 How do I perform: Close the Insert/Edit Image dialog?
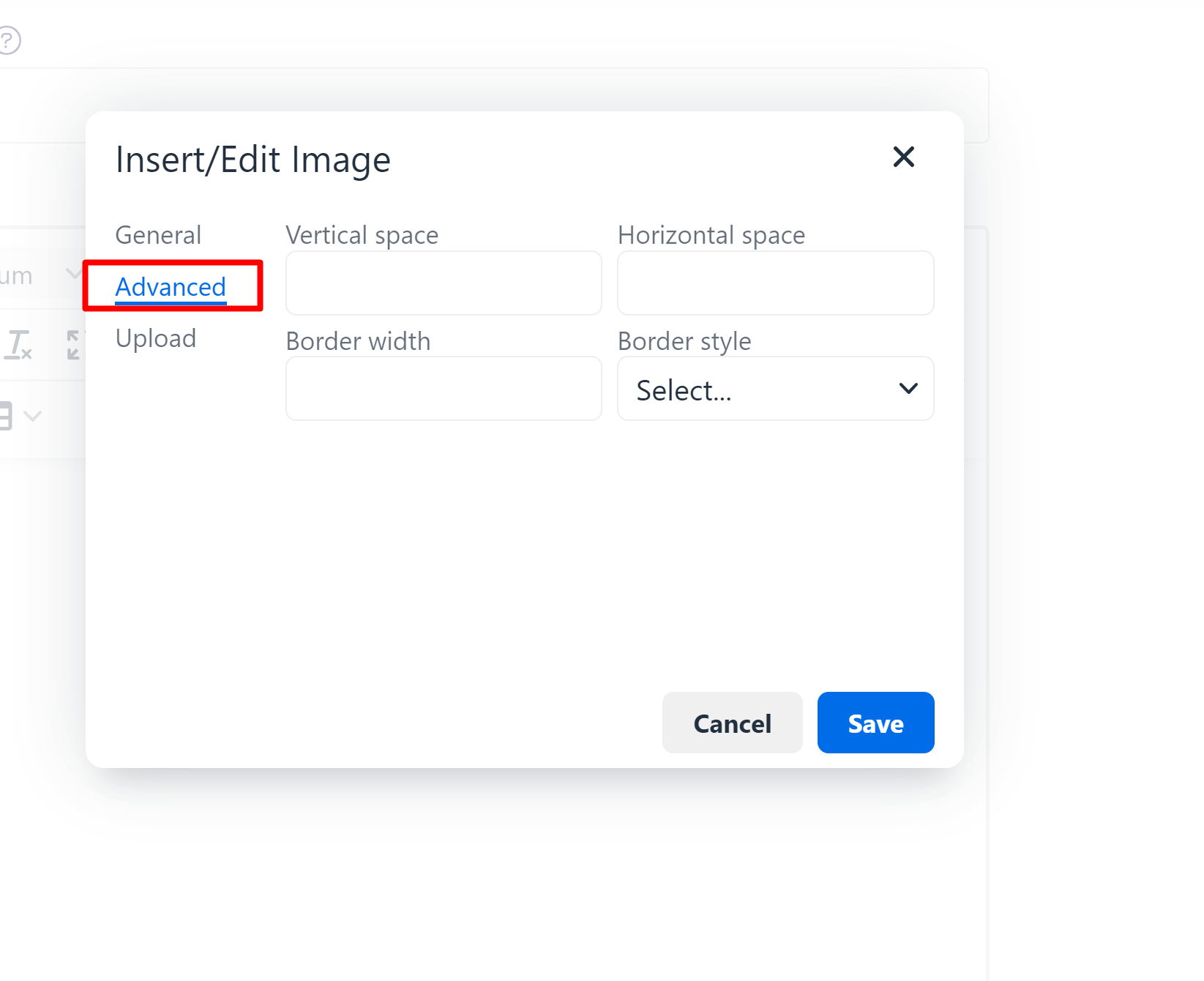pyautogui.click(x=903, y=157)
